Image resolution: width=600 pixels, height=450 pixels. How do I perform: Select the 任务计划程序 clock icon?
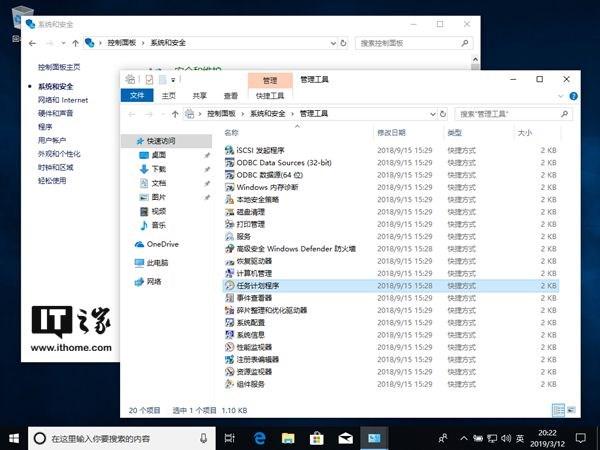(229, 285)
